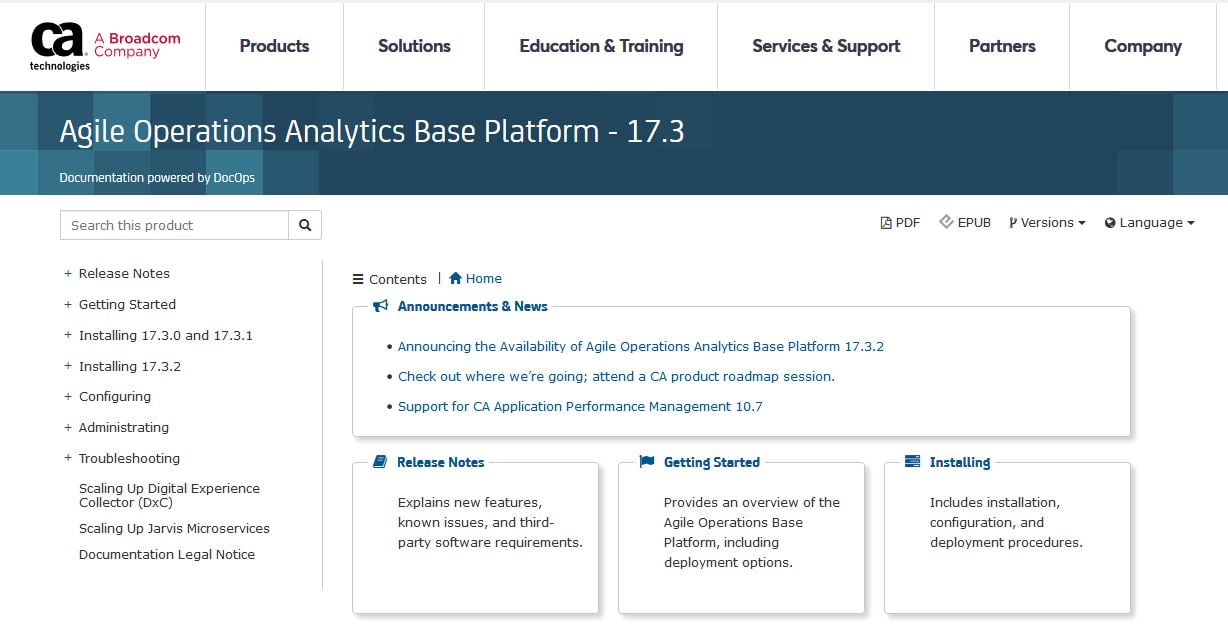Click the Release Notes book icon

tap(380, 462)
